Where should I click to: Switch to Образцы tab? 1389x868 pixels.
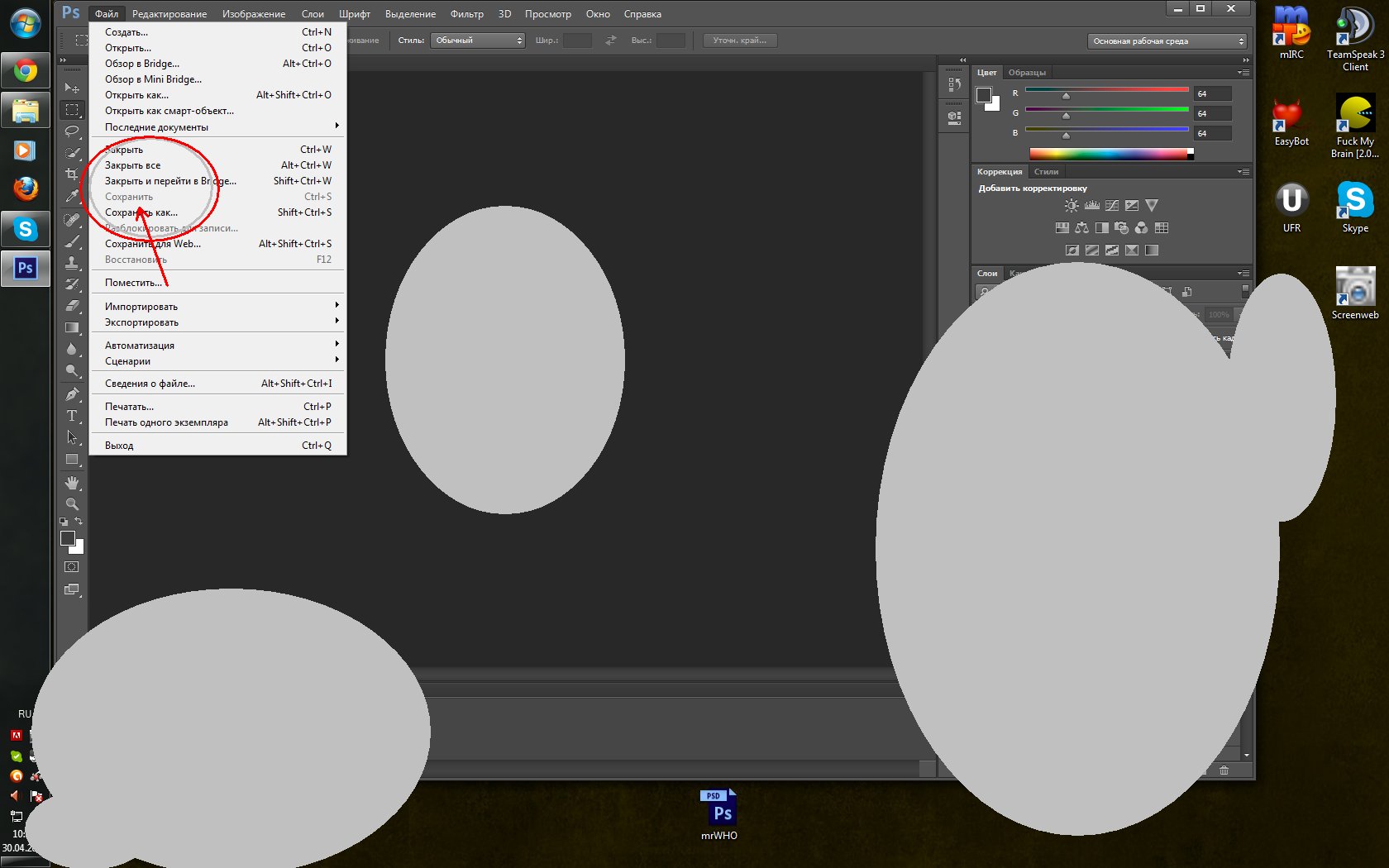(1027, 73)
